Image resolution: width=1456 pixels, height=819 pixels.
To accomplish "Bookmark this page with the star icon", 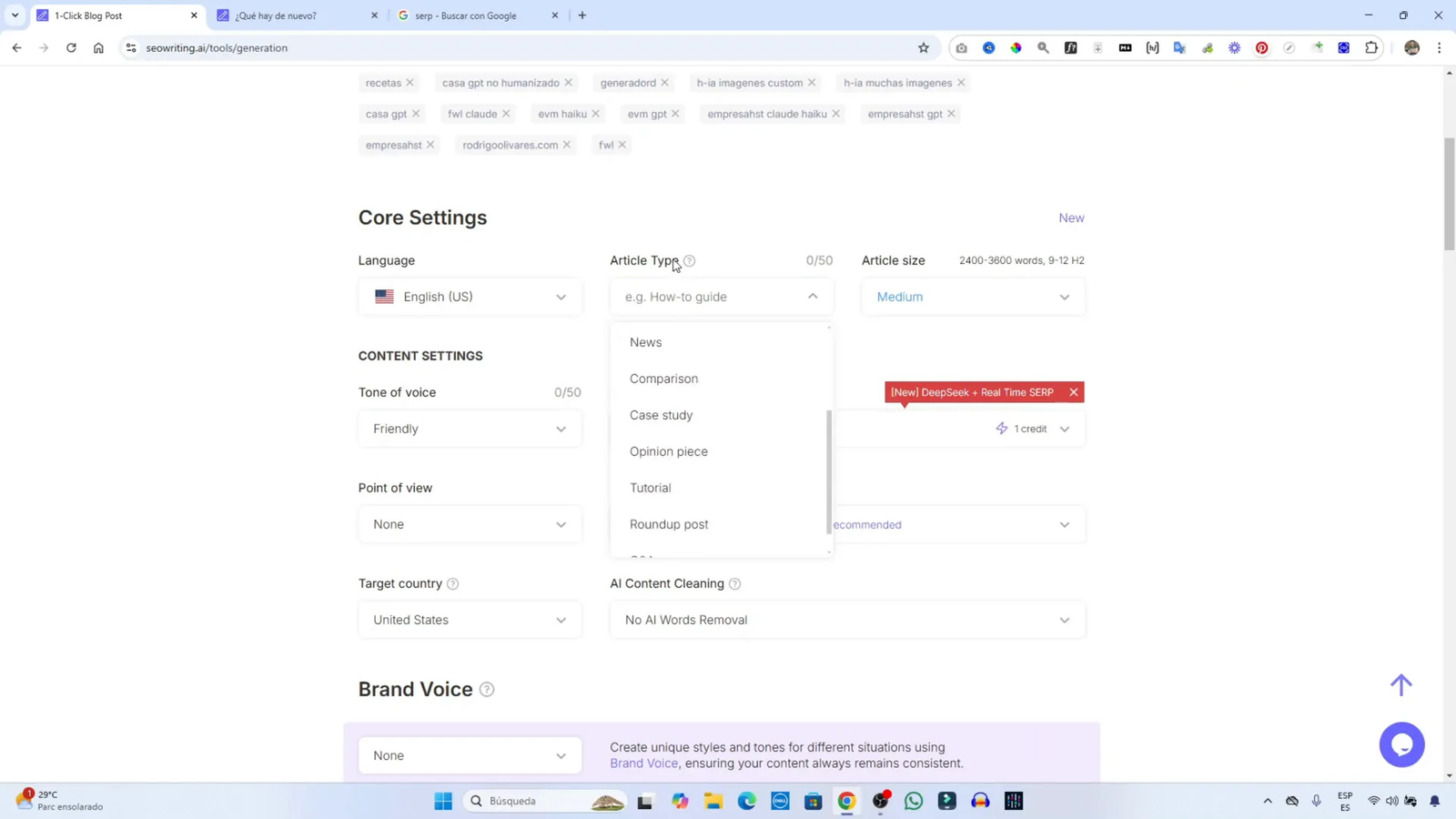I will tap(924, 48).
